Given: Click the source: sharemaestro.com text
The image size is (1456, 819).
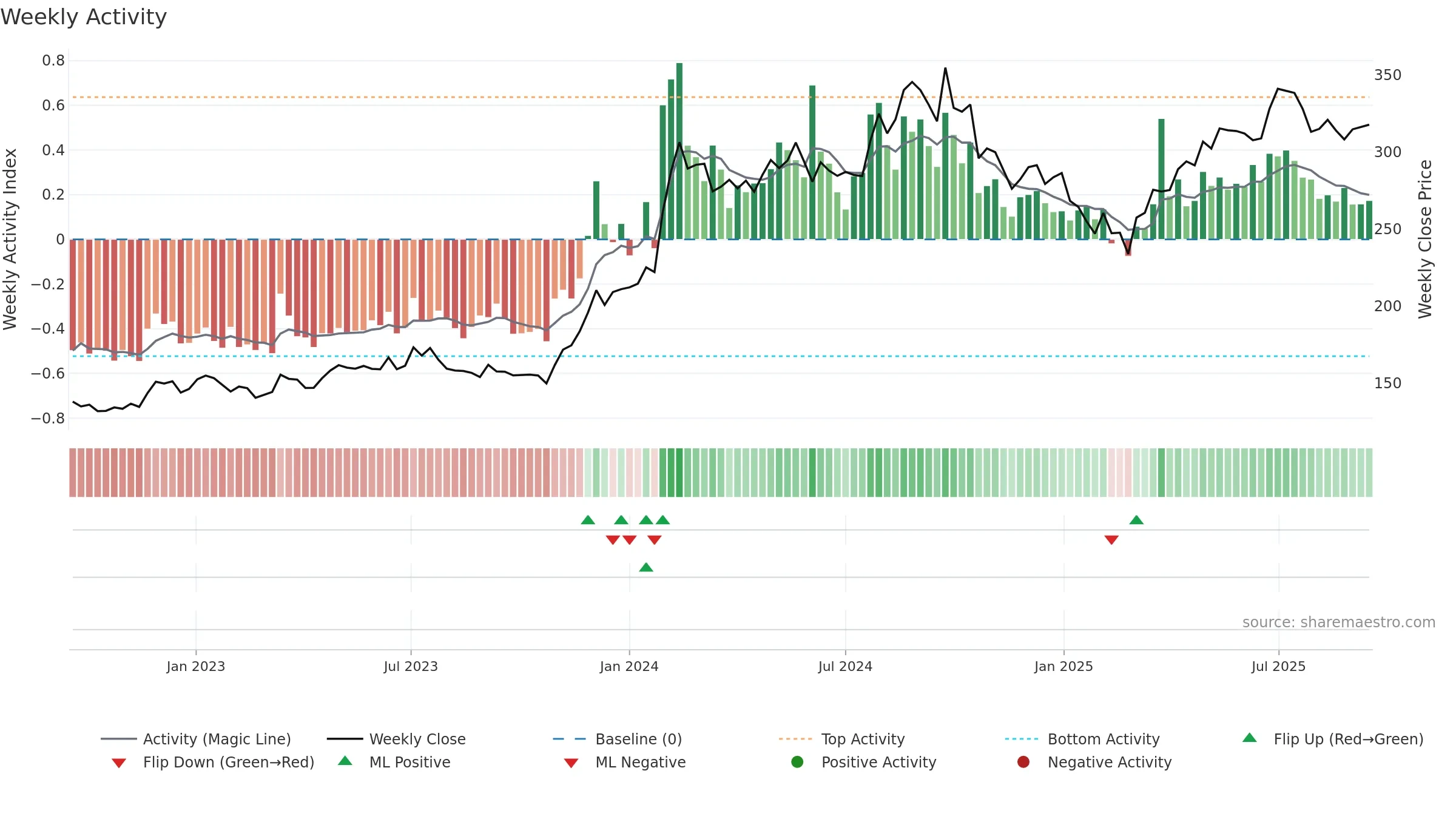Looking at the screenshot, I should 1339,622.
